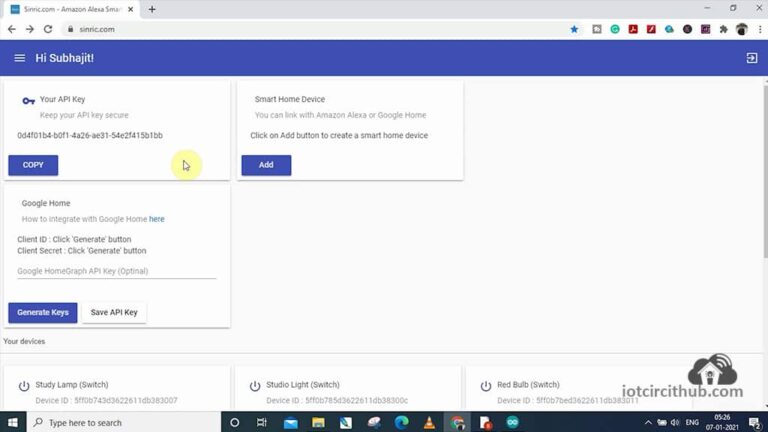Click the Generate Keys button
Screen dimensions: 768x432
point(42,313)
